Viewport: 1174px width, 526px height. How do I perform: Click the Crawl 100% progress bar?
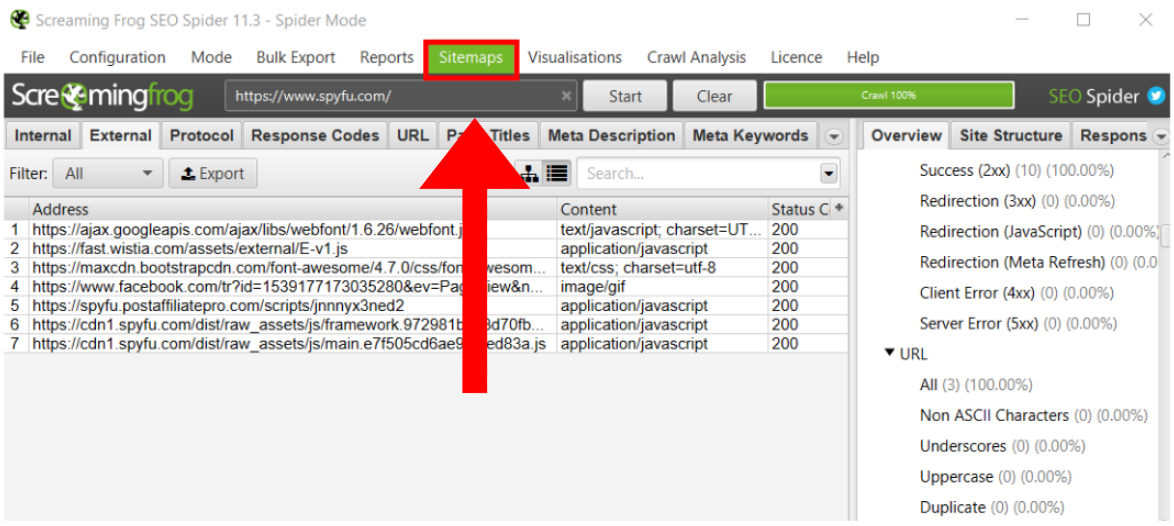point(889,96)
